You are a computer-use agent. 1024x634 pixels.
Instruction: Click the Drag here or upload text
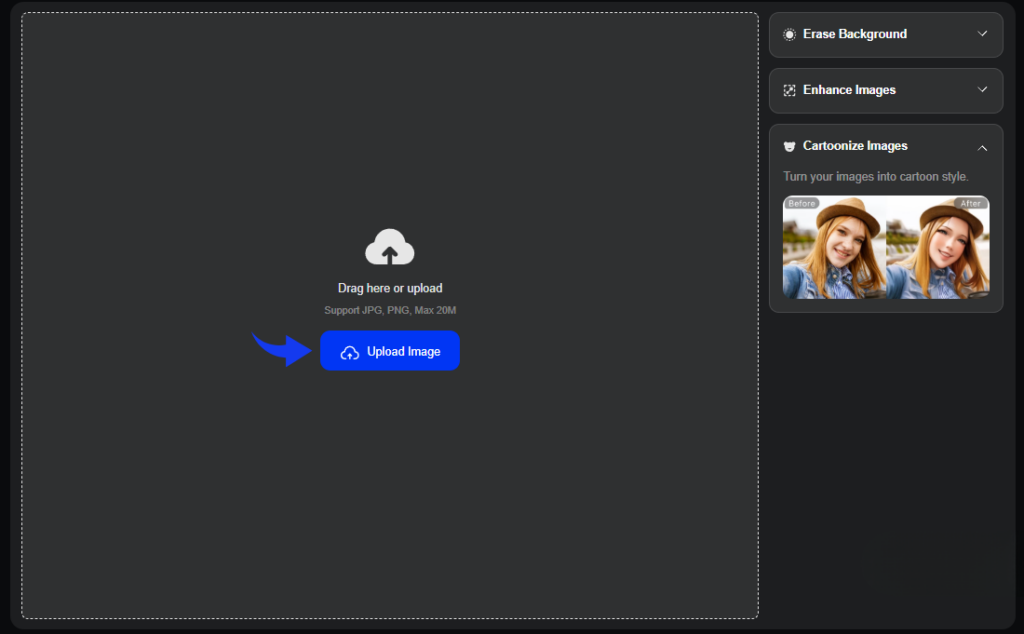[390, 287]
